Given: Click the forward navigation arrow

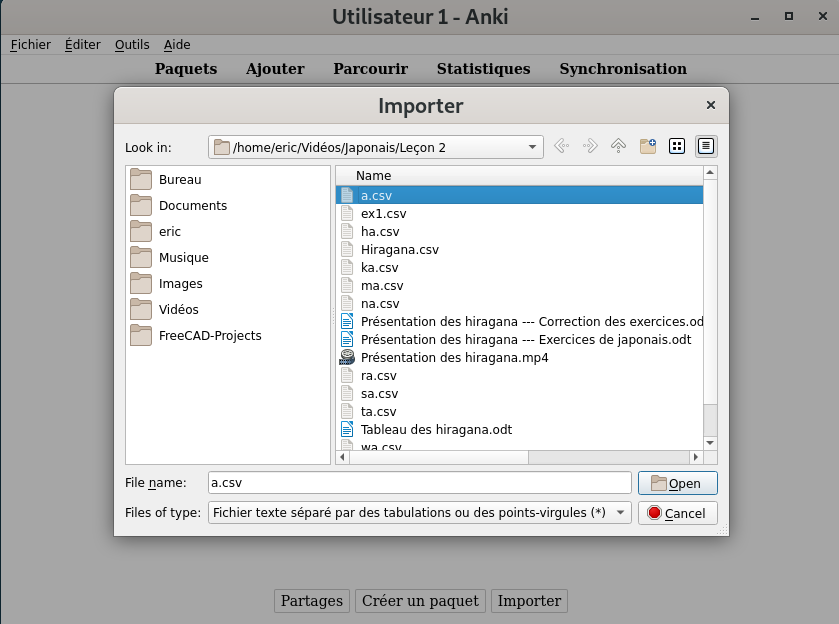Looking at the screenshot, I should pos(590,146).
